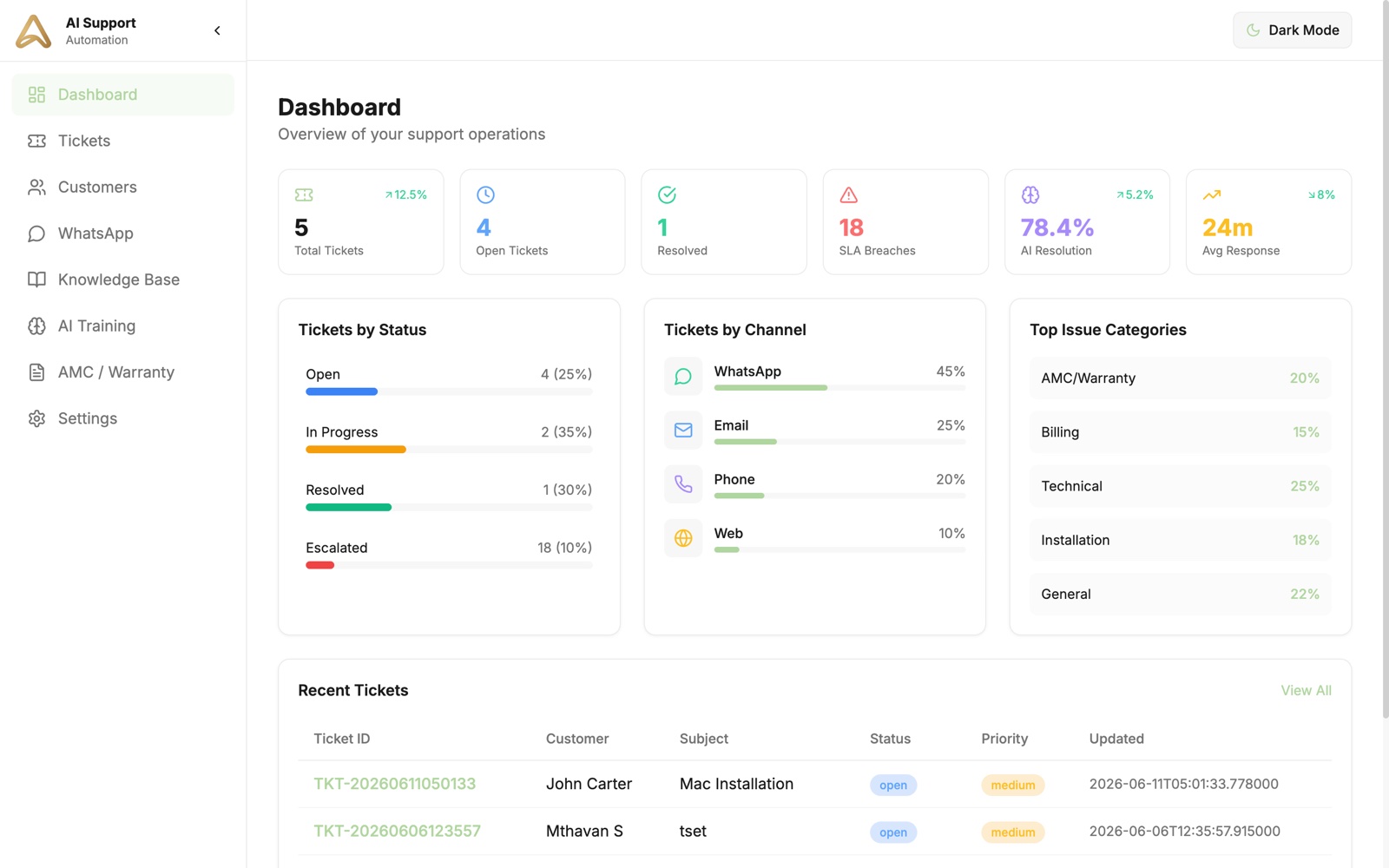The width and height of the screenshot is (1389, 868).
Task: Click the open status badge for John Carter
Action: (x=893, y=785)
